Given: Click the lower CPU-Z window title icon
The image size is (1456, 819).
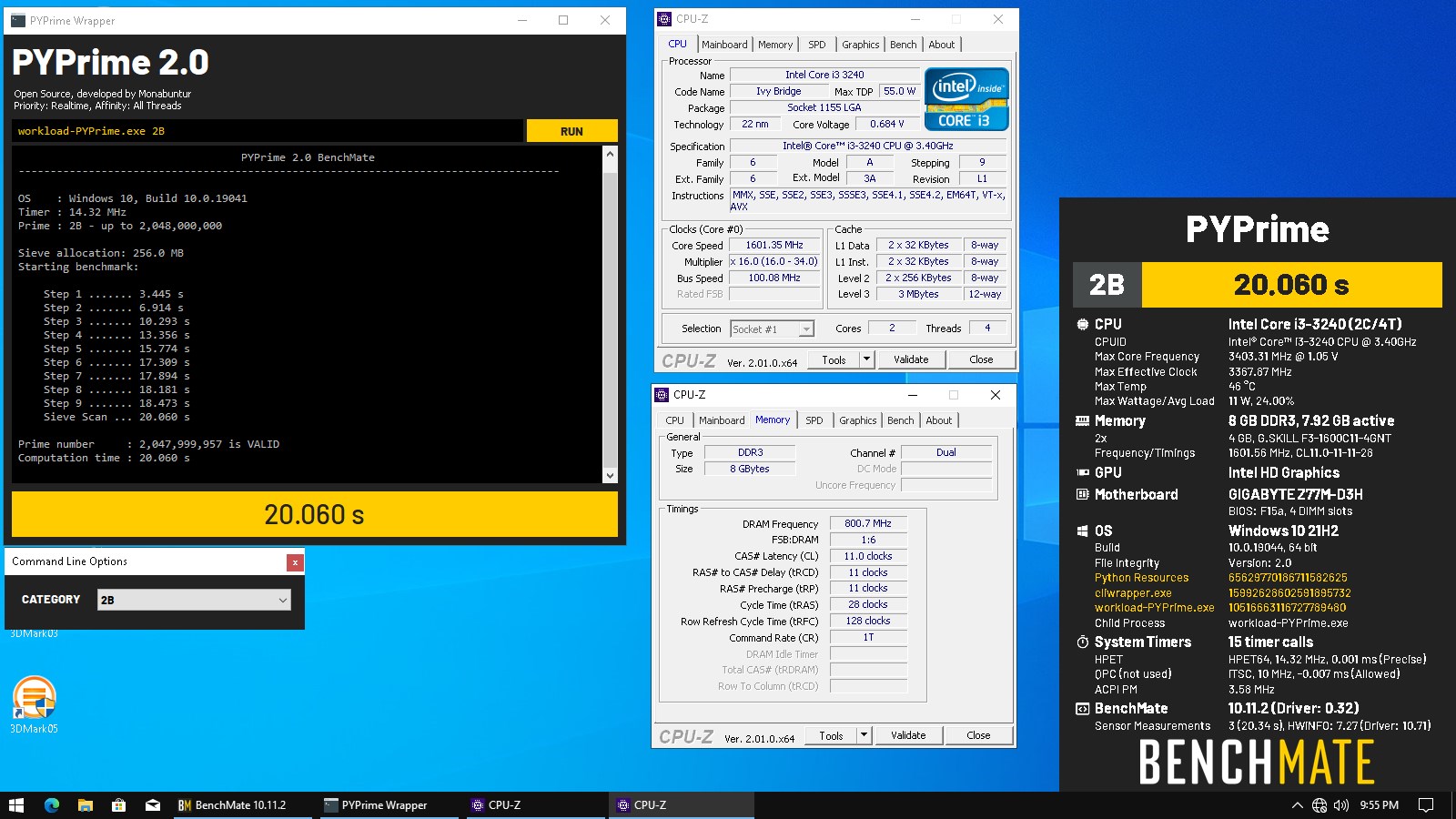Looking at the screenshot, I should click(662, 395).
